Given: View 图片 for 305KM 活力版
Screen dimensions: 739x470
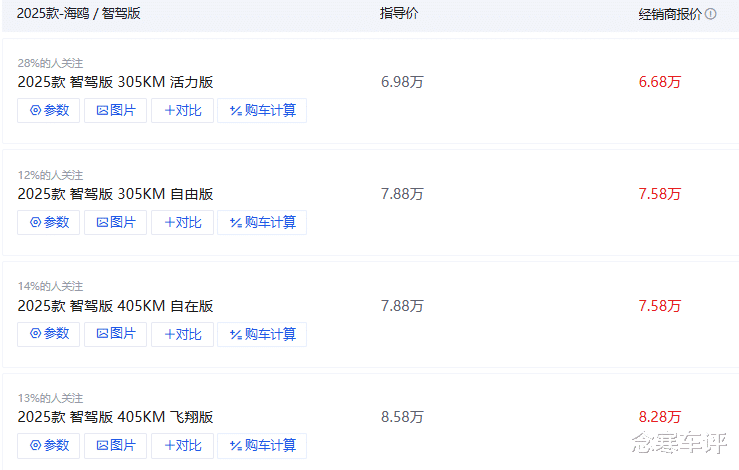Looking at the screenshot, I should coord(115,110).
